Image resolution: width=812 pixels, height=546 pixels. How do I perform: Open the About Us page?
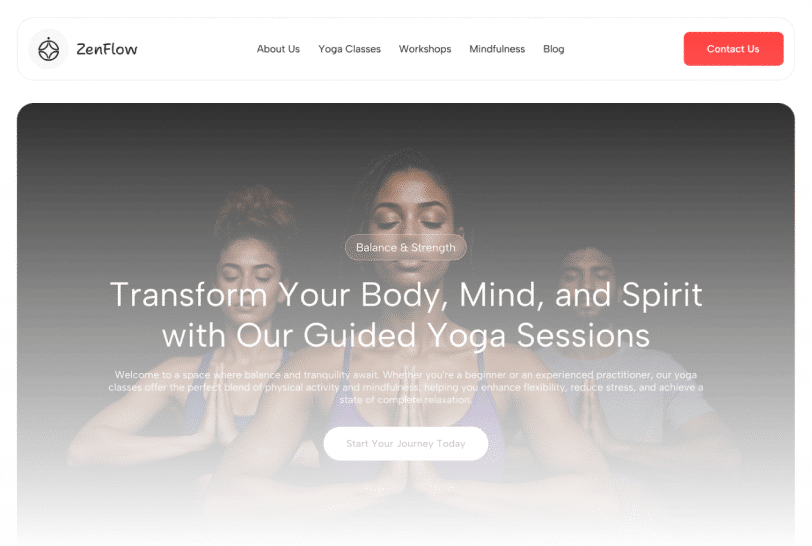pyautogui.click(x=278, y=49)
